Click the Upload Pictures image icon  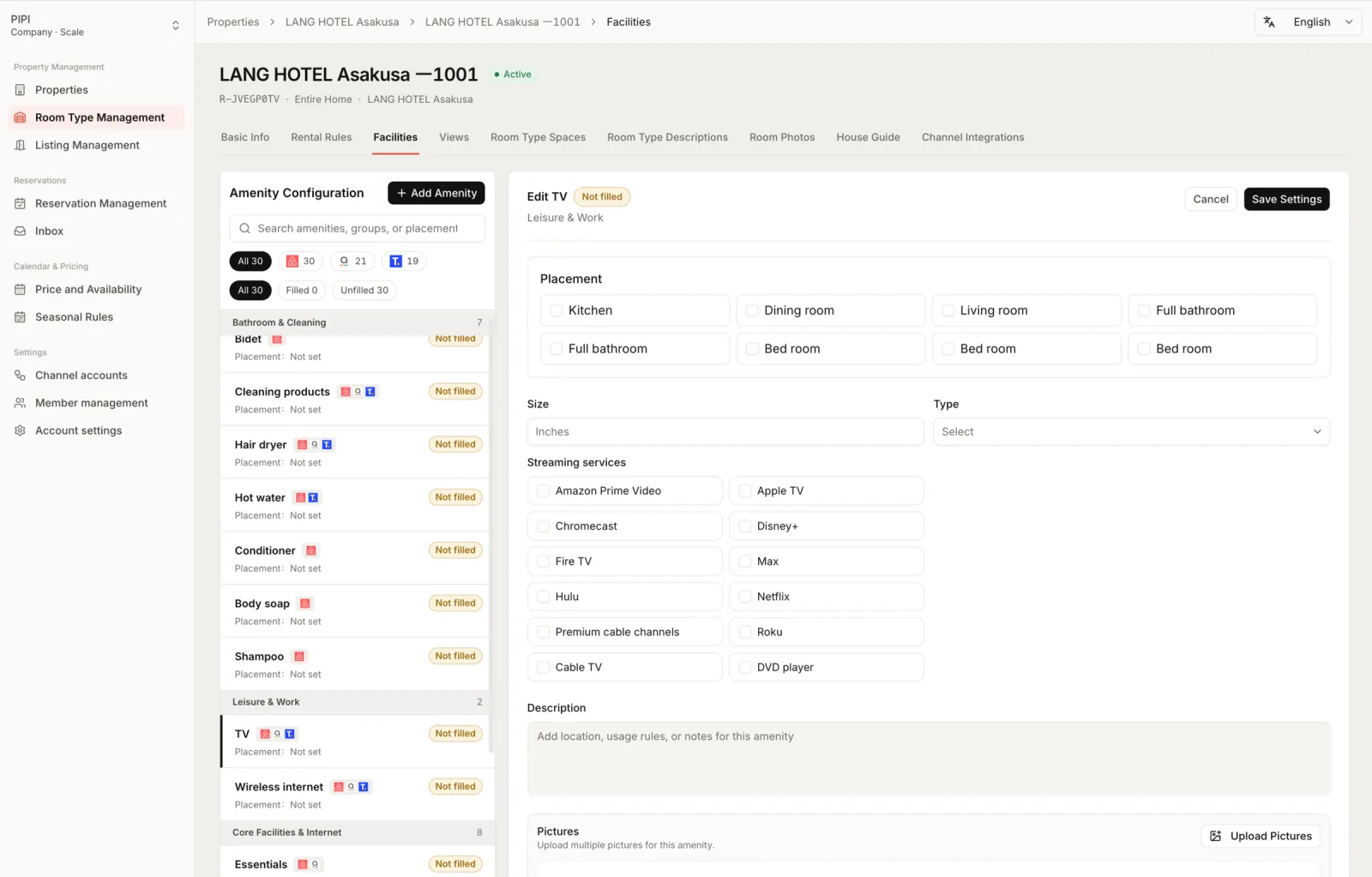1215,836
